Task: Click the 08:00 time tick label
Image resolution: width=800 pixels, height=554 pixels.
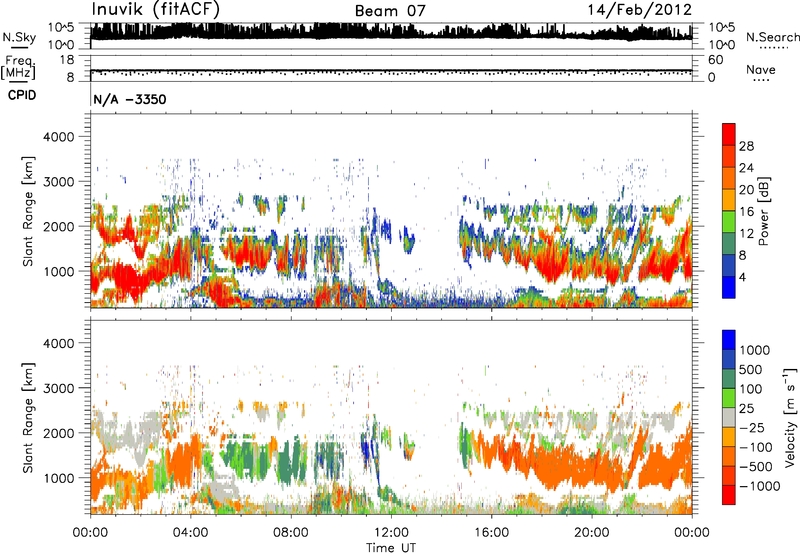Action: pos(291,533)
